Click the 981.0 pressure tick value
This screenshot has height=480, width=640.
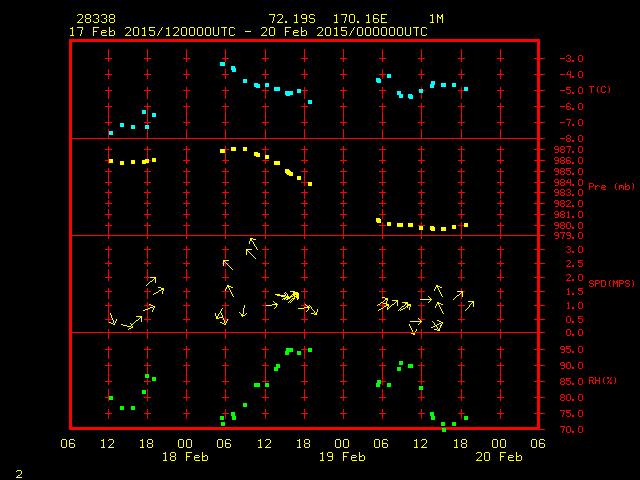point(569,215)
